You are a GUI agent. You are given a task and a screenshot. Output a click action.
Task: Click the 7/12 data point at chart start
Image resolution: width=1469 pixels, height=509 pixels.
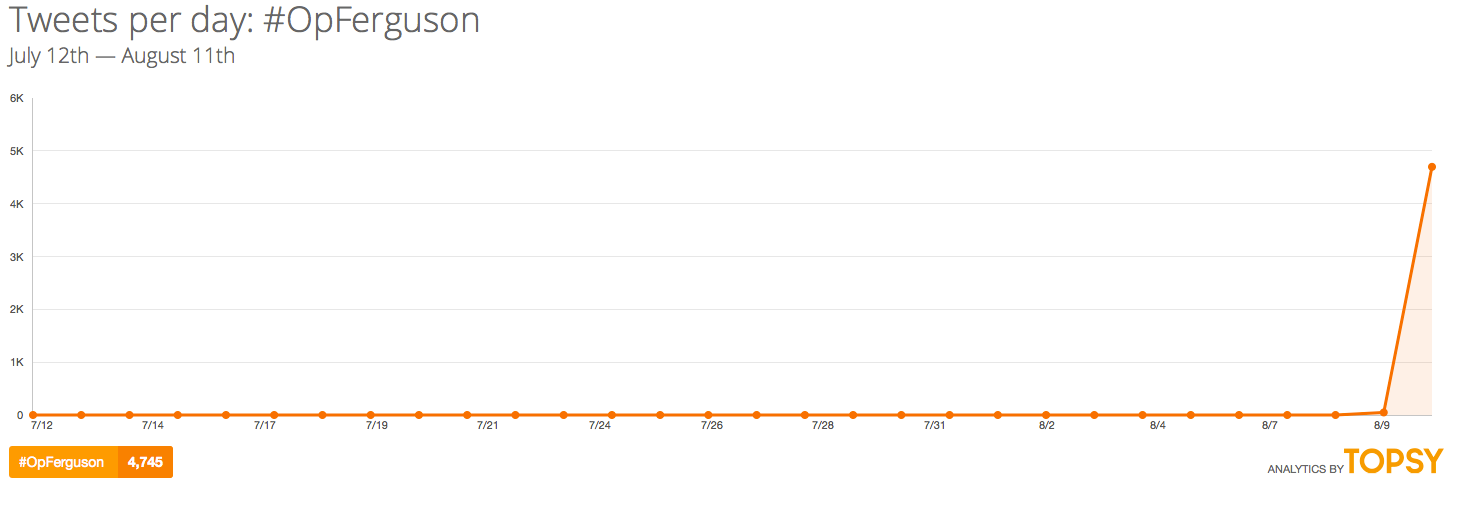coord(33,414)
